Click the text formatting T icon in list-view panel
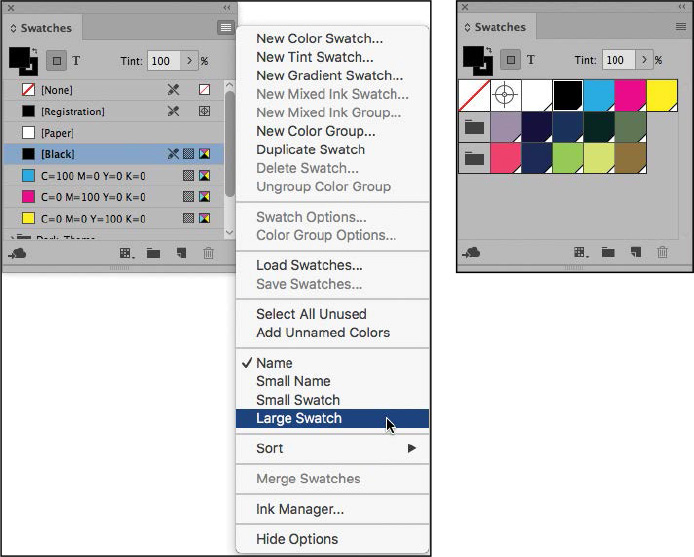Screen dimensions: 694x557 (x=75, y=61)
